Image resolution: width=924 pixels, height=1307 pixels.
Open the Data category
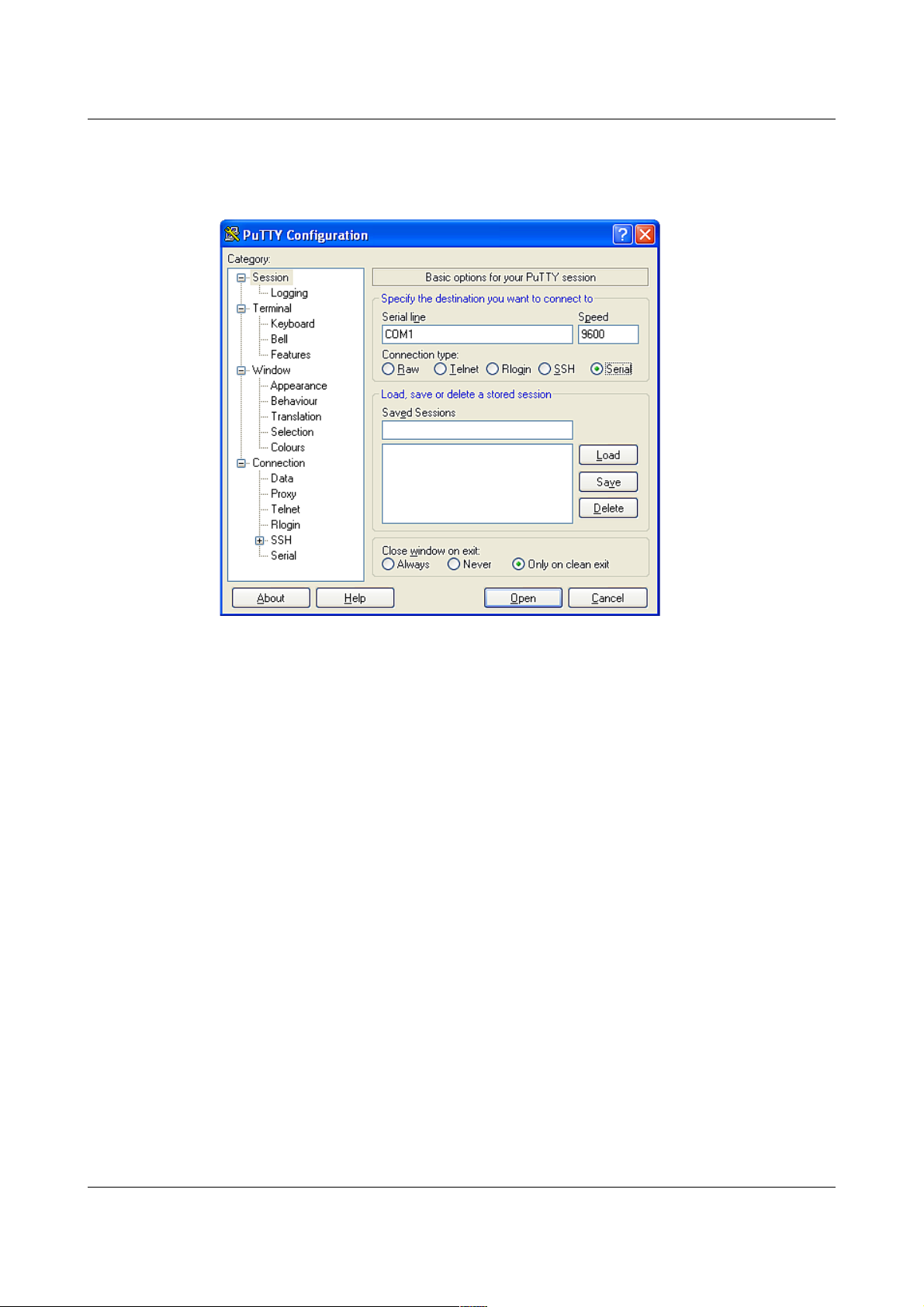(x=282, y=479)
